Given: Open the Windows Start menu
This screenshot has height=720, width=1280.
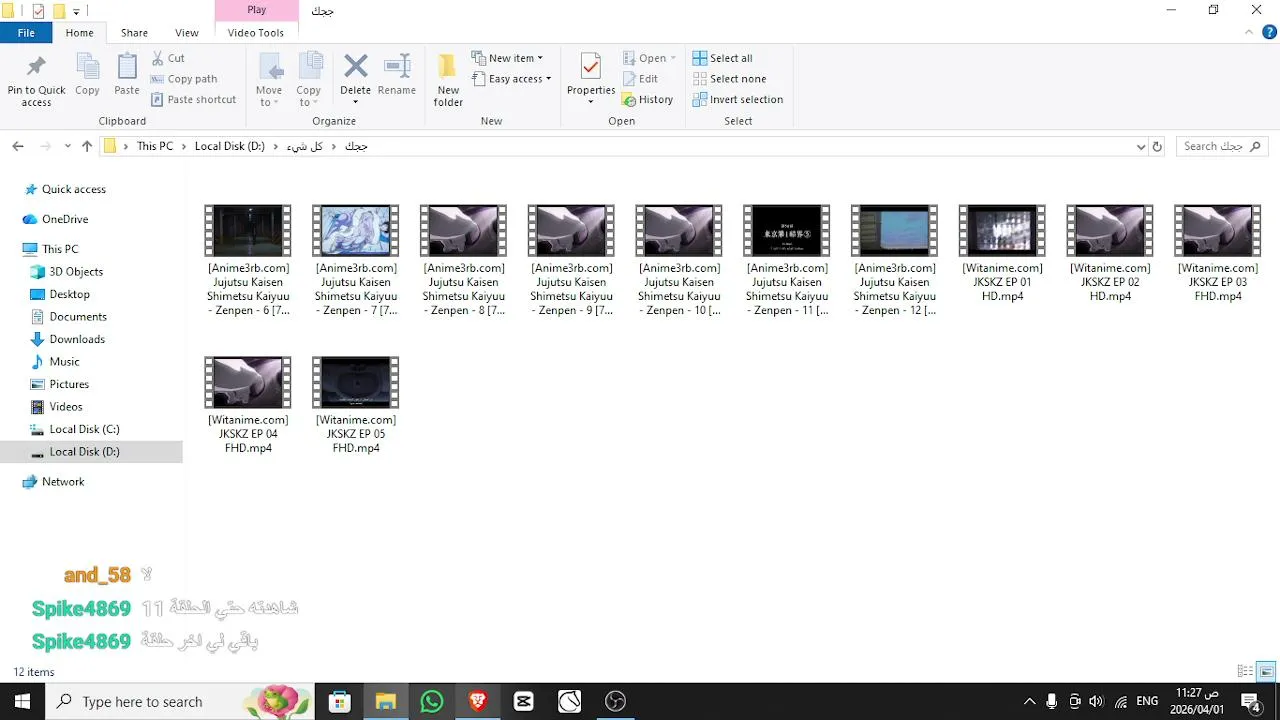Looking at the screenshot, I should 22,702.
